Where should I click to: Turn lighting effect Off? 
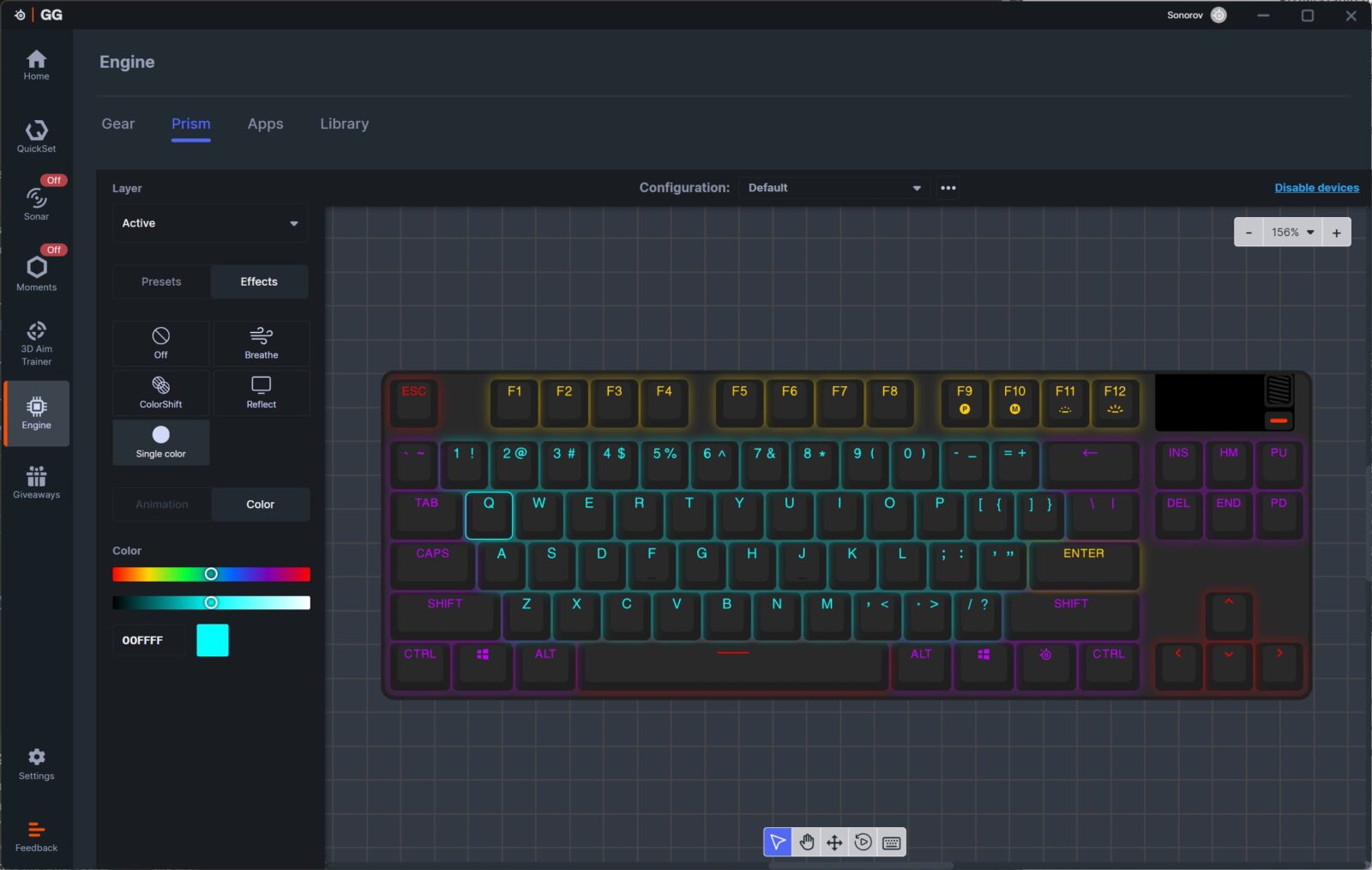pos(161,343)
